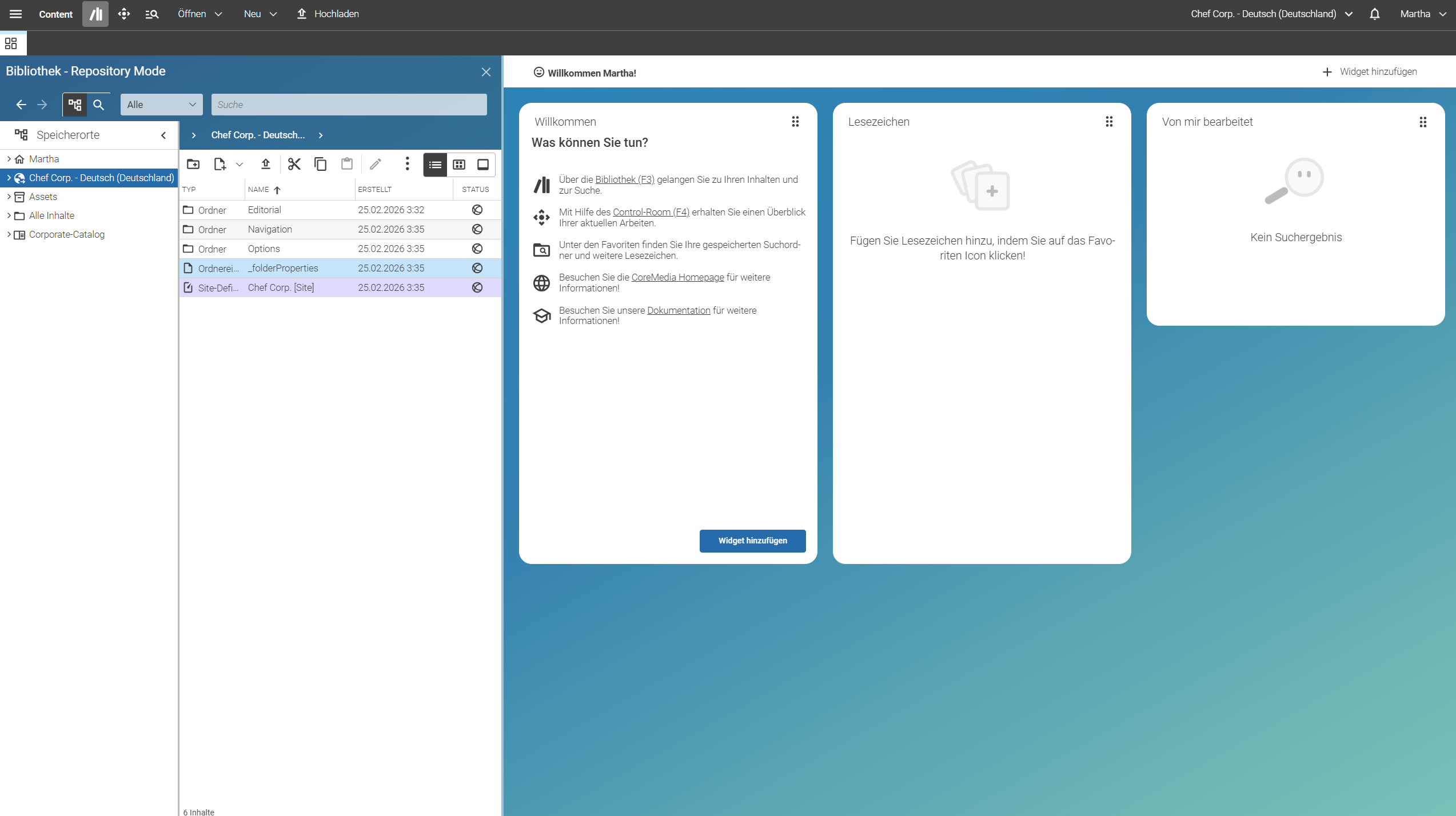This screenshot has width=1456, height=816.
Task: Expand the Assets tree node
Action: (9, 197)
